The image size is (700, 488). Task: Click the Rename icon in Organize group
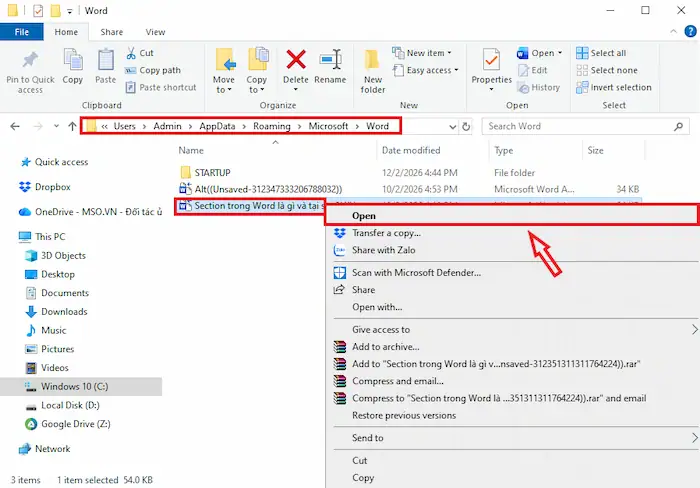(330, 60)
